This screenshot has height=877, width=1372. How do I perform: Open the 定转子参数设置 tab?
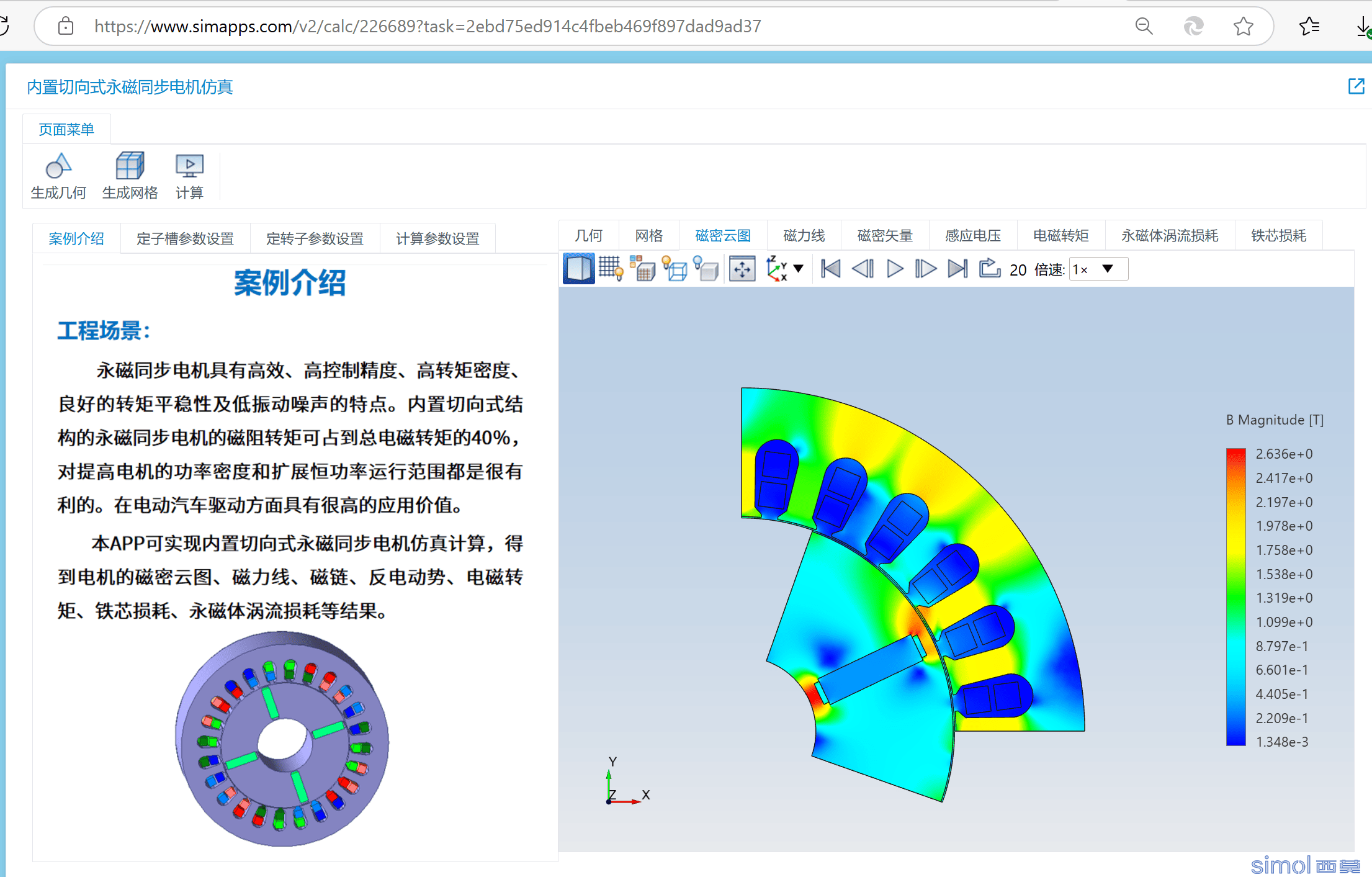click(x=315, y=238)
